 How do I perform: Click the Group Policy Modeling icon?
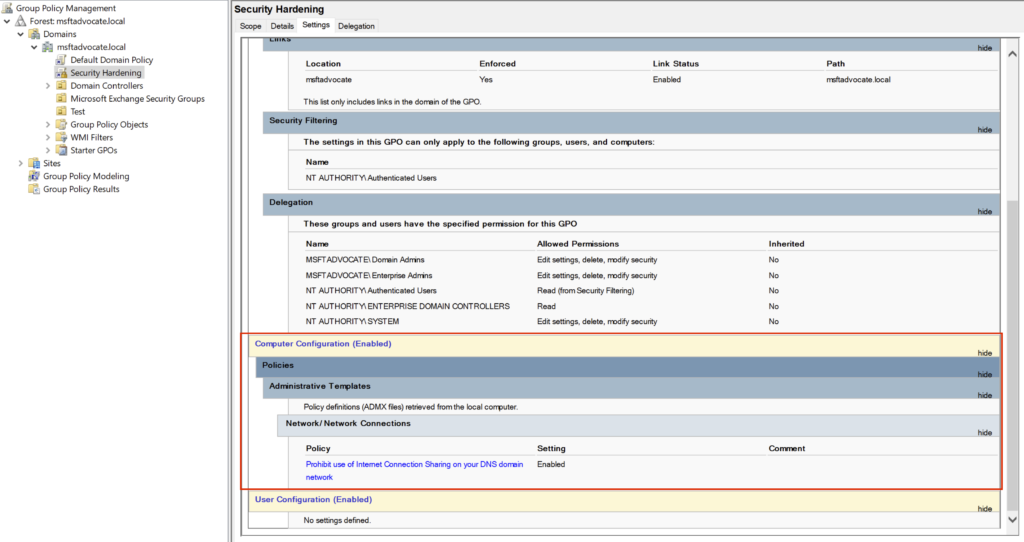point(35,177)
